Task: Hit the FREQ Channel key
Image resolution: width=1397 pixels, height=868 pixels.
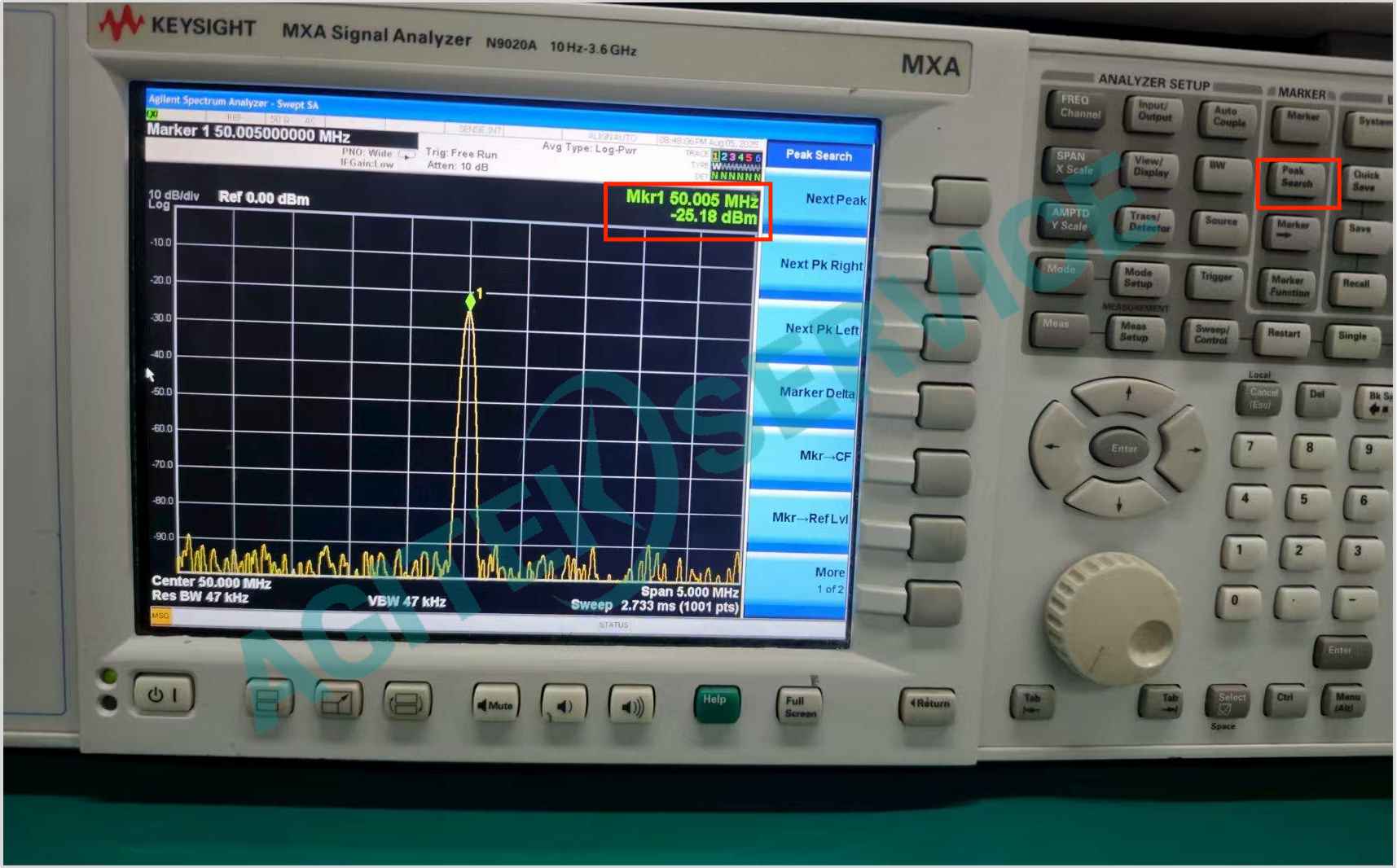Action: 1078,109
